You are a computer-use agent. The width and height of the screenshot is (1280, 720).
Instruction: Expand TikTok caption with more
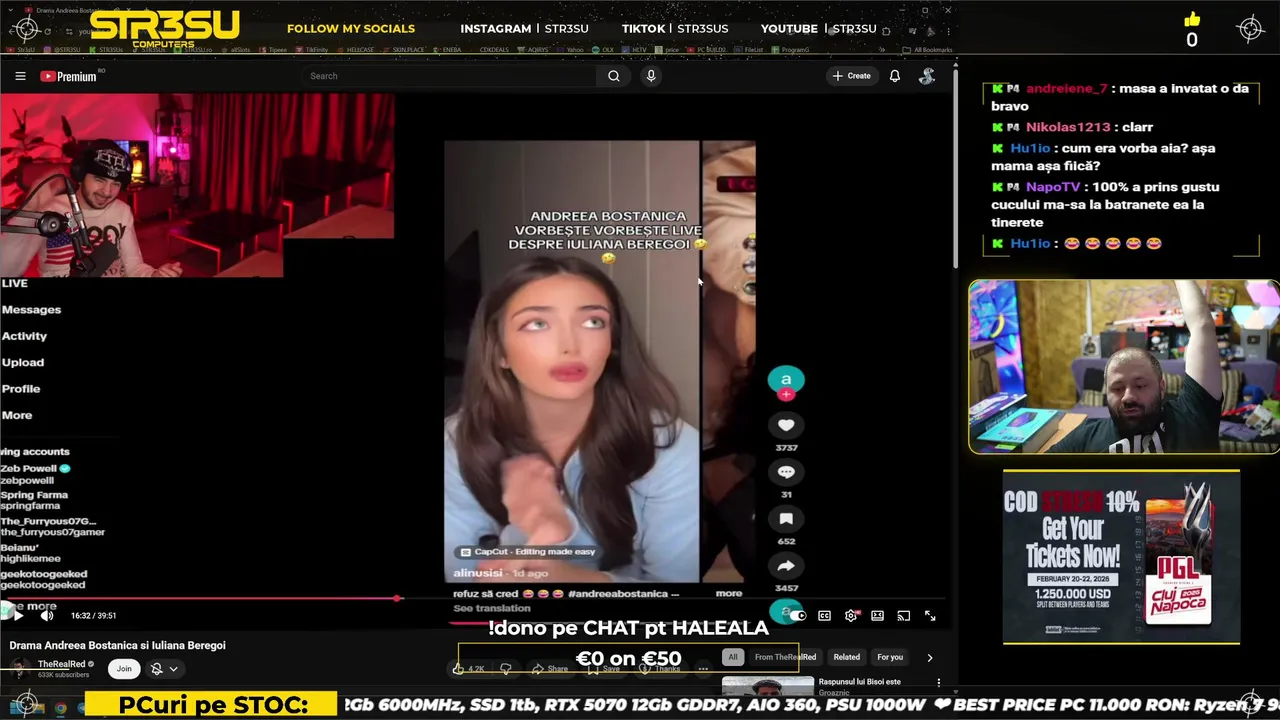coord(729,593)
